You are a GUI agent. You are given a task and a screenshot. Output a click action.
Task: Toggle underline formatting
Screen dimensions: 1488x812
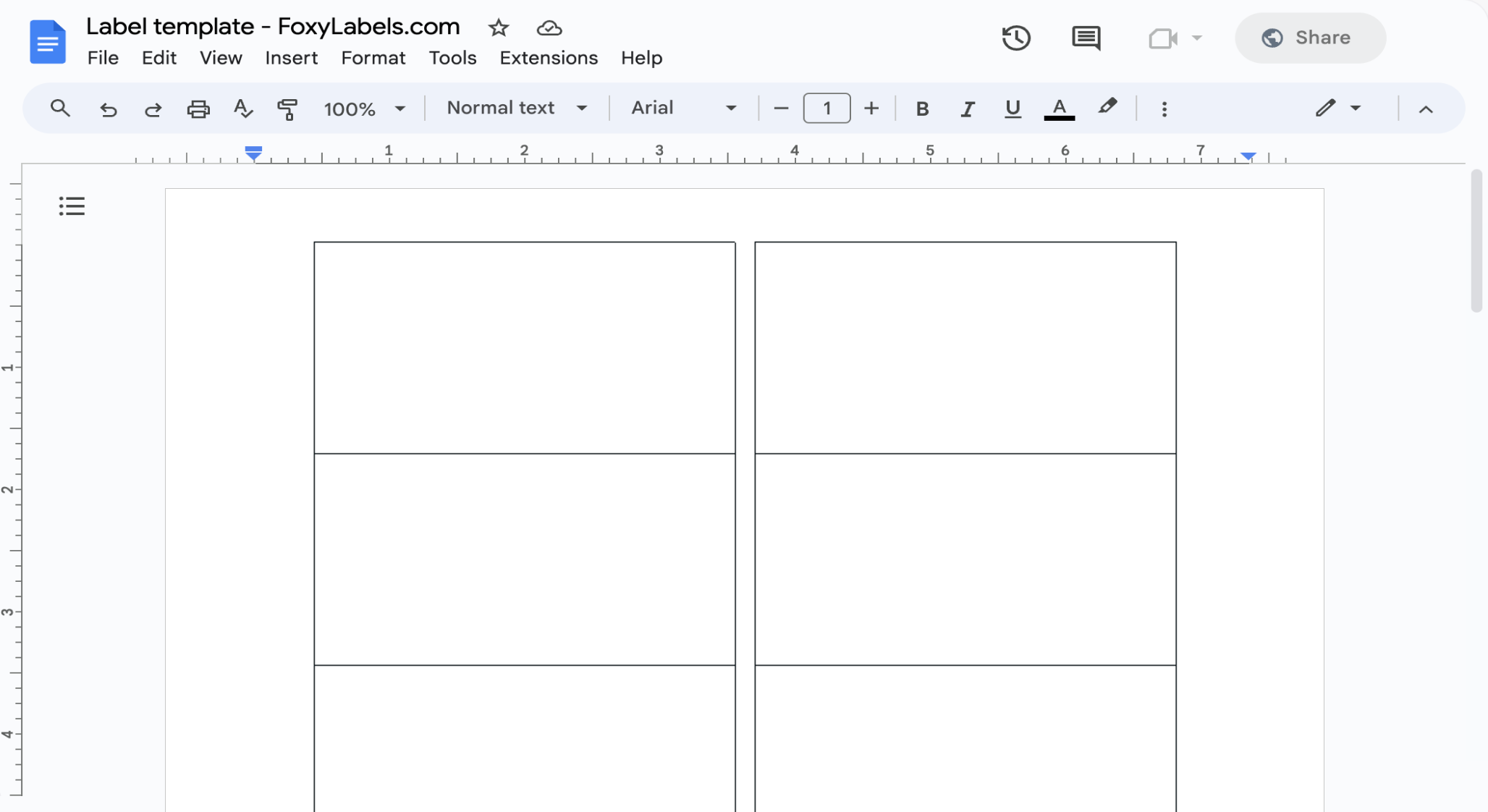[x=1012, y=109]
